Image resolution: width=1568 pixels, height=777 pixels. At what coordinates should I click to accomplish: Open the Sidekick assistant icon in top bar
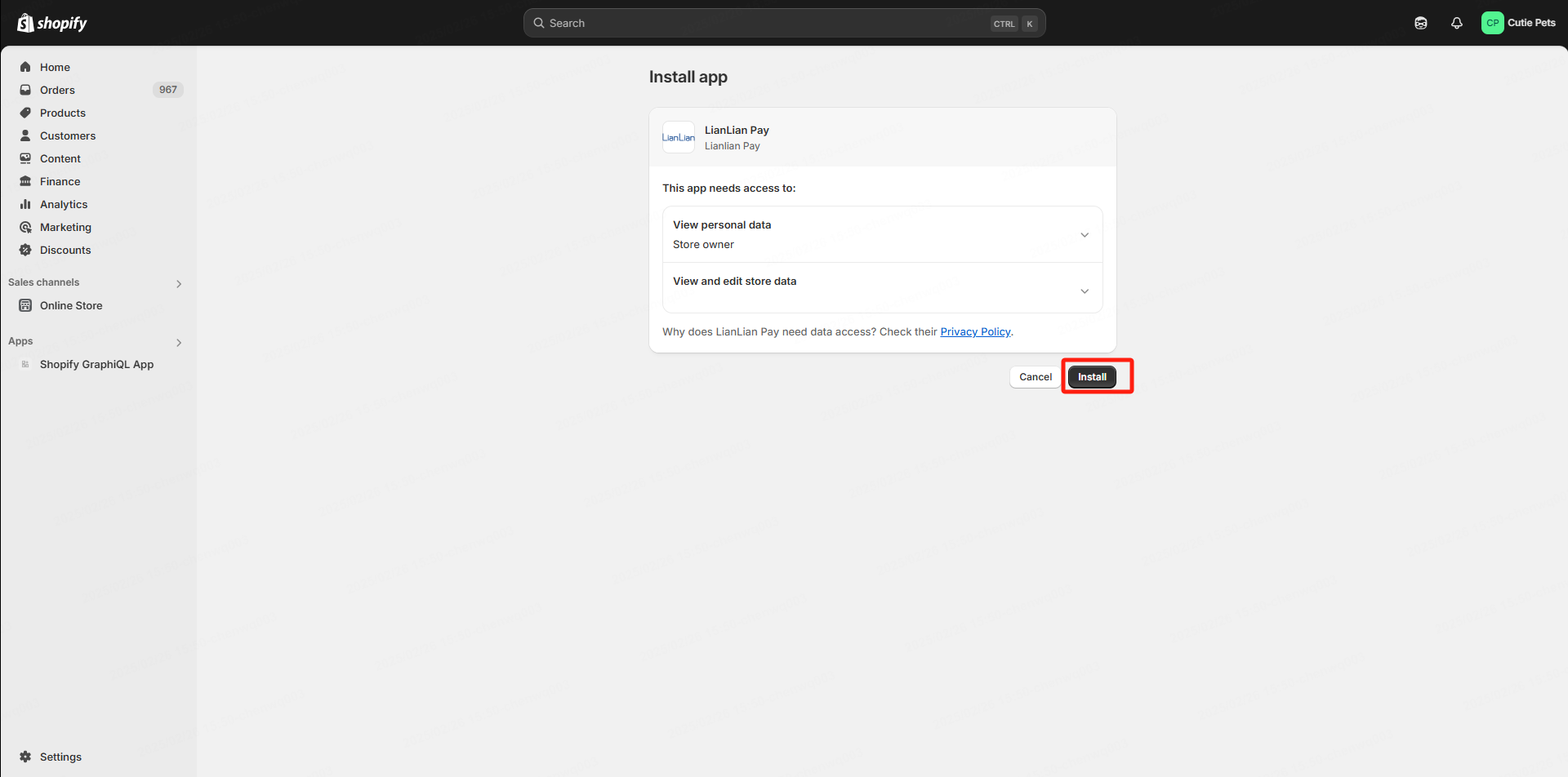pyautogui.click(x=1421, y=23)
